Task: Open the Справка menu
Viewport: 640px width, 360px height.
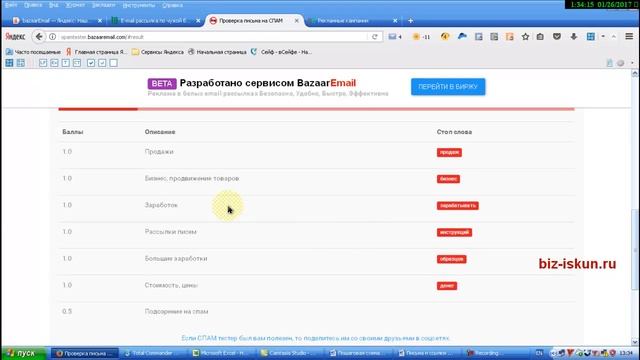Action: tap(172, 5)
